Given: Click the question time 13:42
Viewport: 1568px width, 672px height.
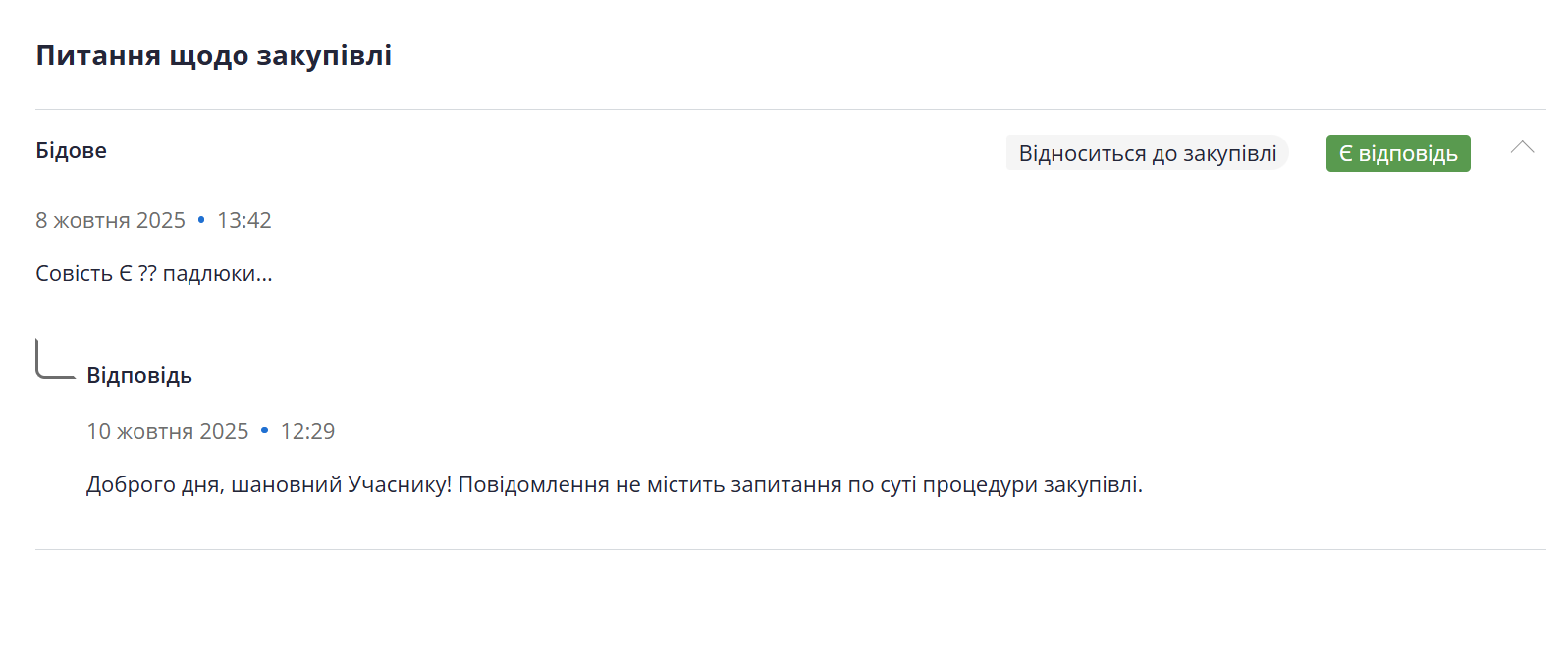Looking at the screenshot, I should 243,220.
